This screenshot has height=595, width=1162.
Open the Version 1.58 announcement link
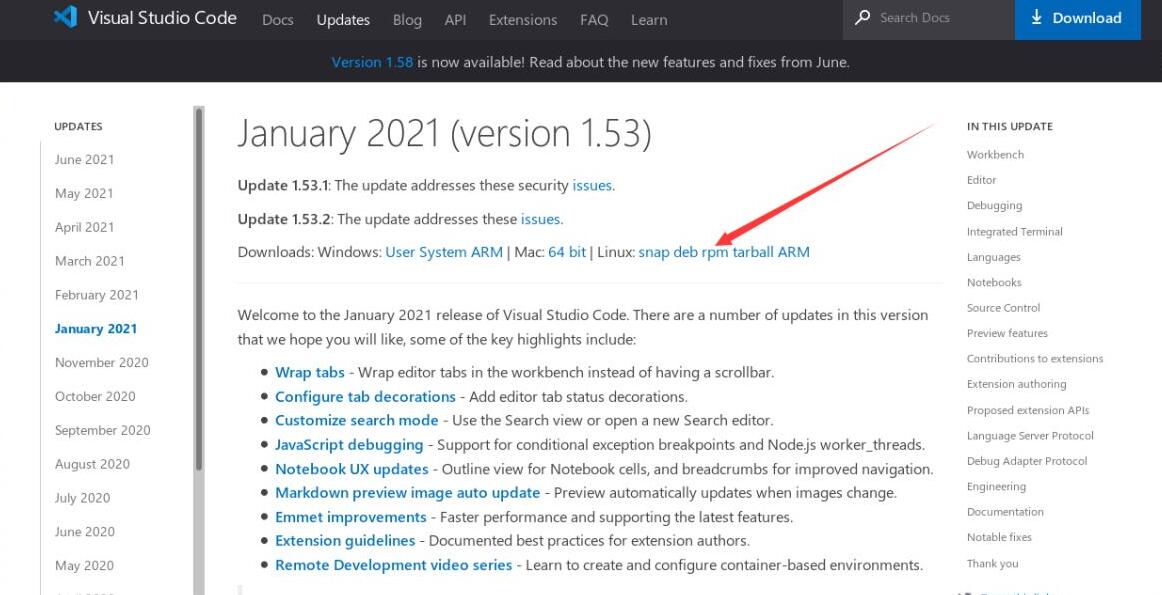(x=372, y=61)
